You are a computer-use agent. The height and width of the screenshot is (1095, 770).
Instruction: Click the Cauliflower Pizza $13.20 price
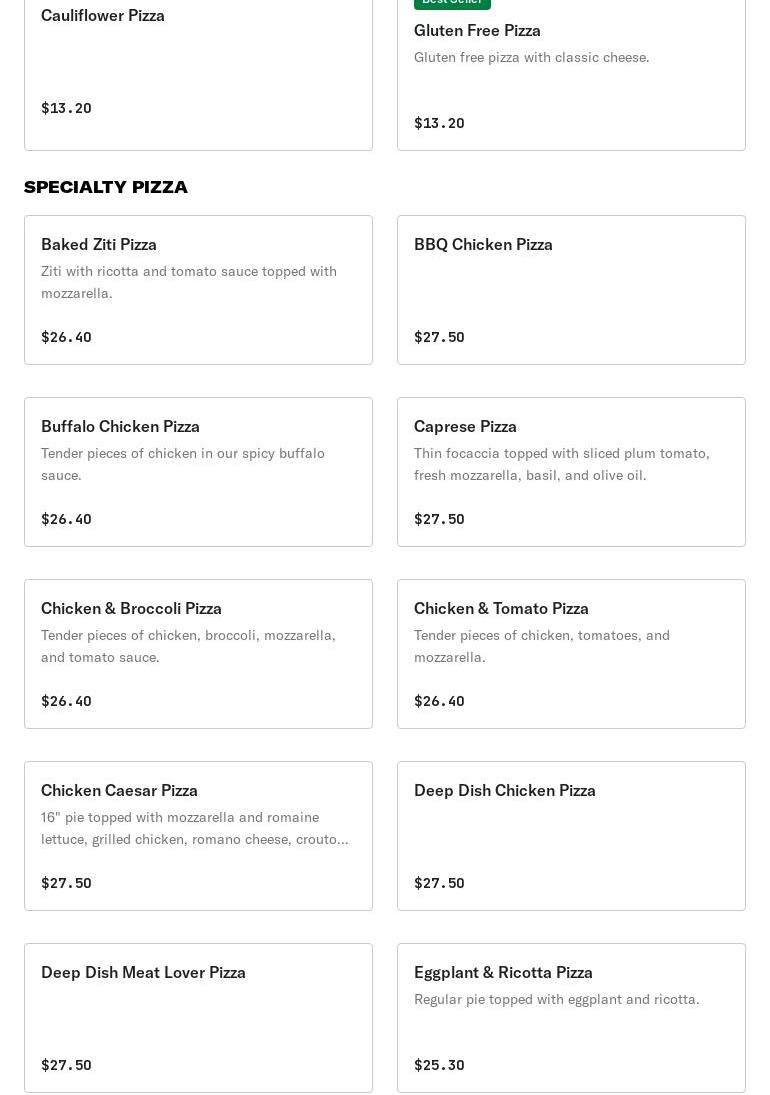[x=66, y=108]
